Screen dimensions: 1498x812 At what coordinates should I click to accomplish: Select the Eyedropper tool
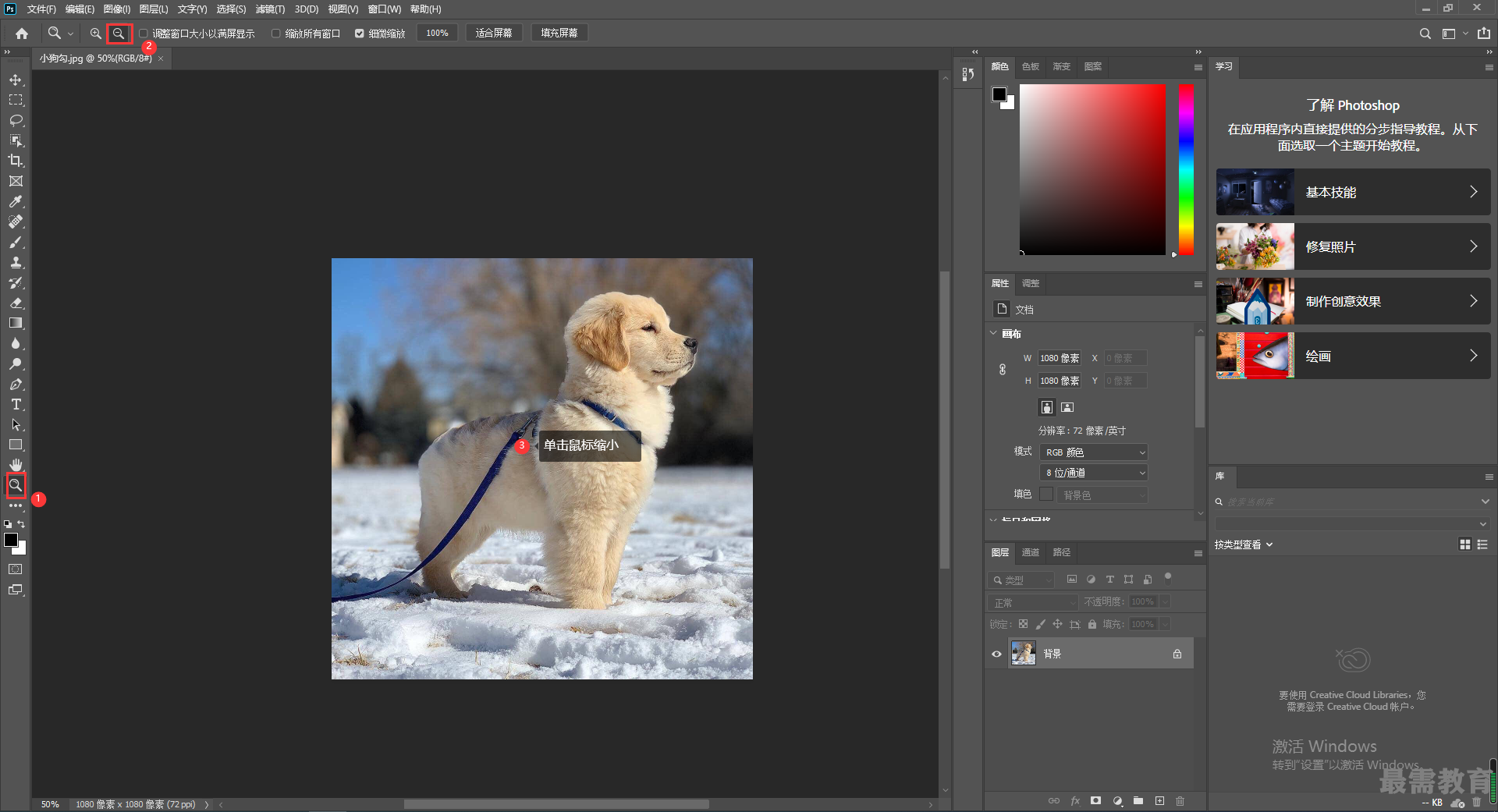click(16, 201)
